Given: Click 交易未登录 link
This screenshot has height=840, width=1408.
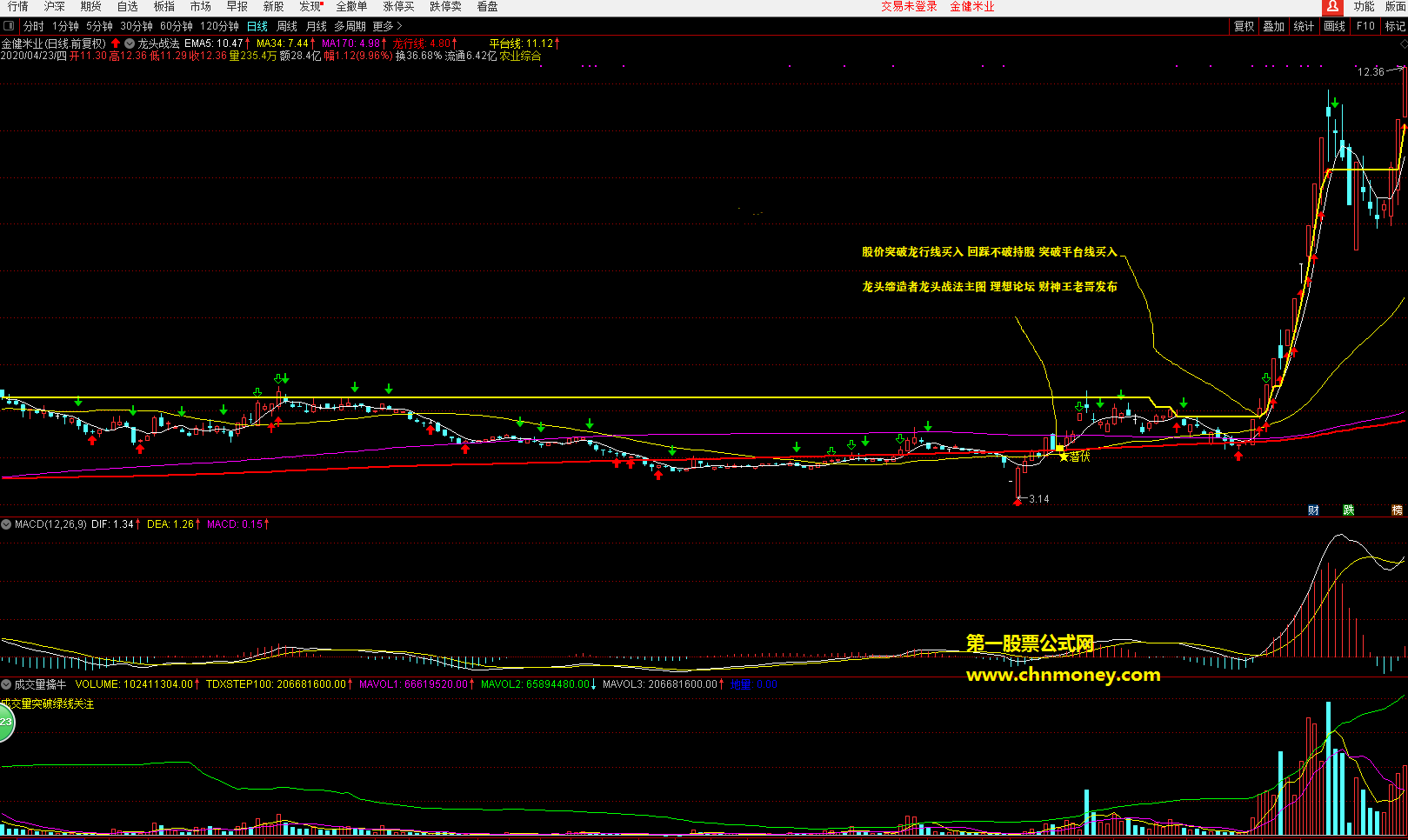Looking at the screenshot, I should click(909, 6).
